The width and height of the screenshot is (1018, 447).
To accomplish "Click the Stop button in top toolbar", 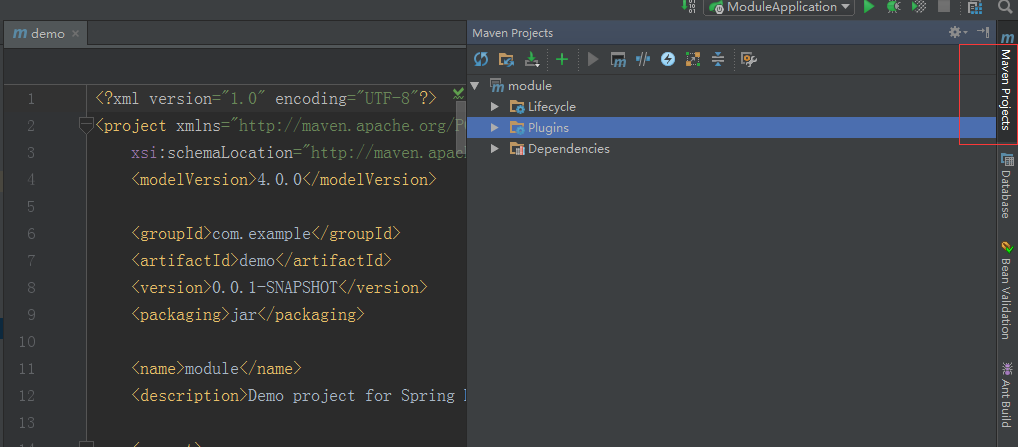I will pyautogui.click(x=944, y=6).
